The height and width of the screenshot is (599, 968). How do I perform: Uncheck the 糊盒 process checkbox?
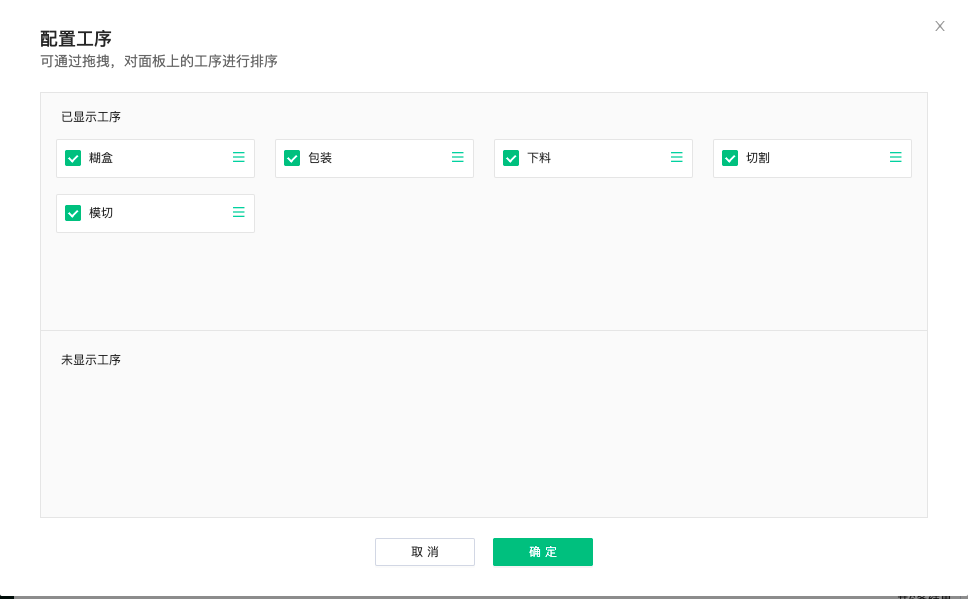(73, 158)
